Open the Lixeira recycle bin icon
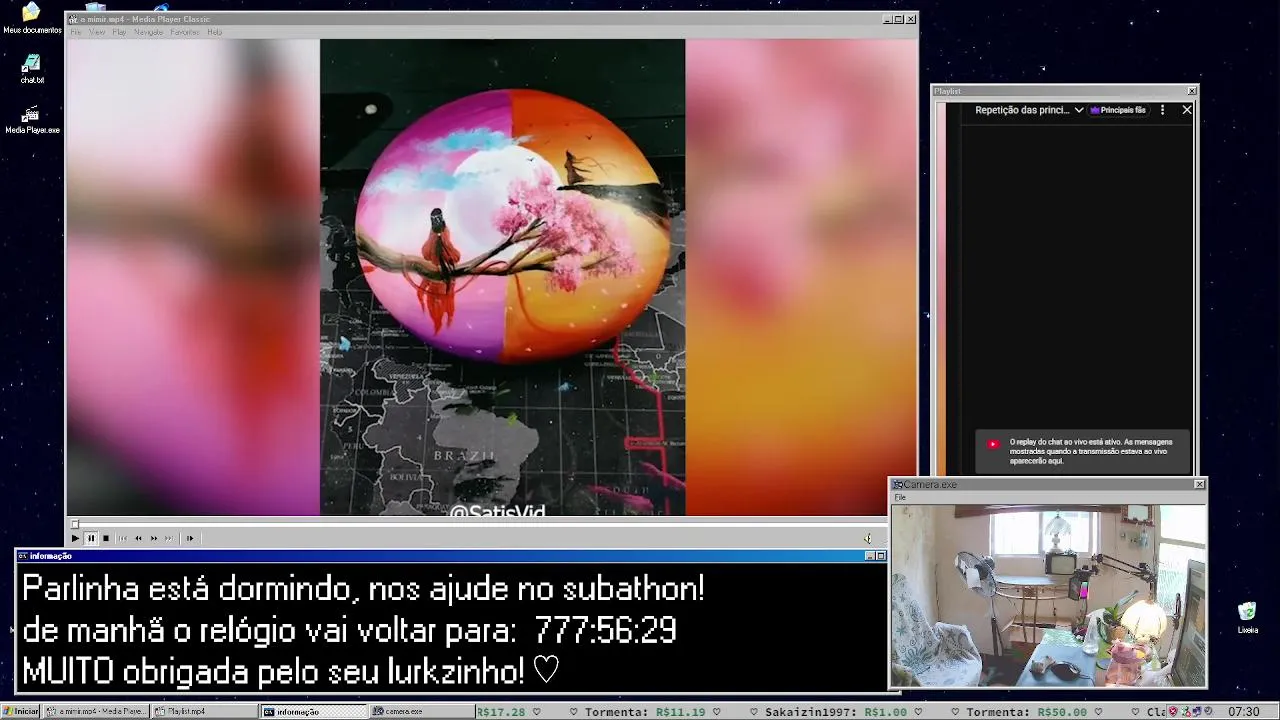The width and height of the screenshot is (1280, 720). [x=1247, y=618]
